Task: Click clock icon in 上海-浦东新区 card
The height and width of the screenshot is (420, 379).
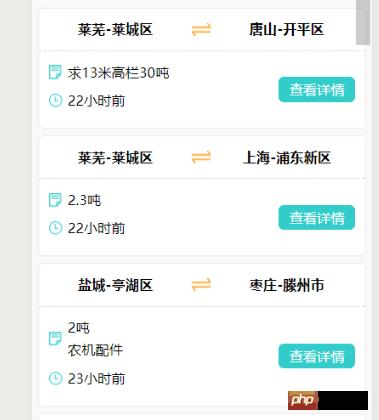Action: click(55, 228)
